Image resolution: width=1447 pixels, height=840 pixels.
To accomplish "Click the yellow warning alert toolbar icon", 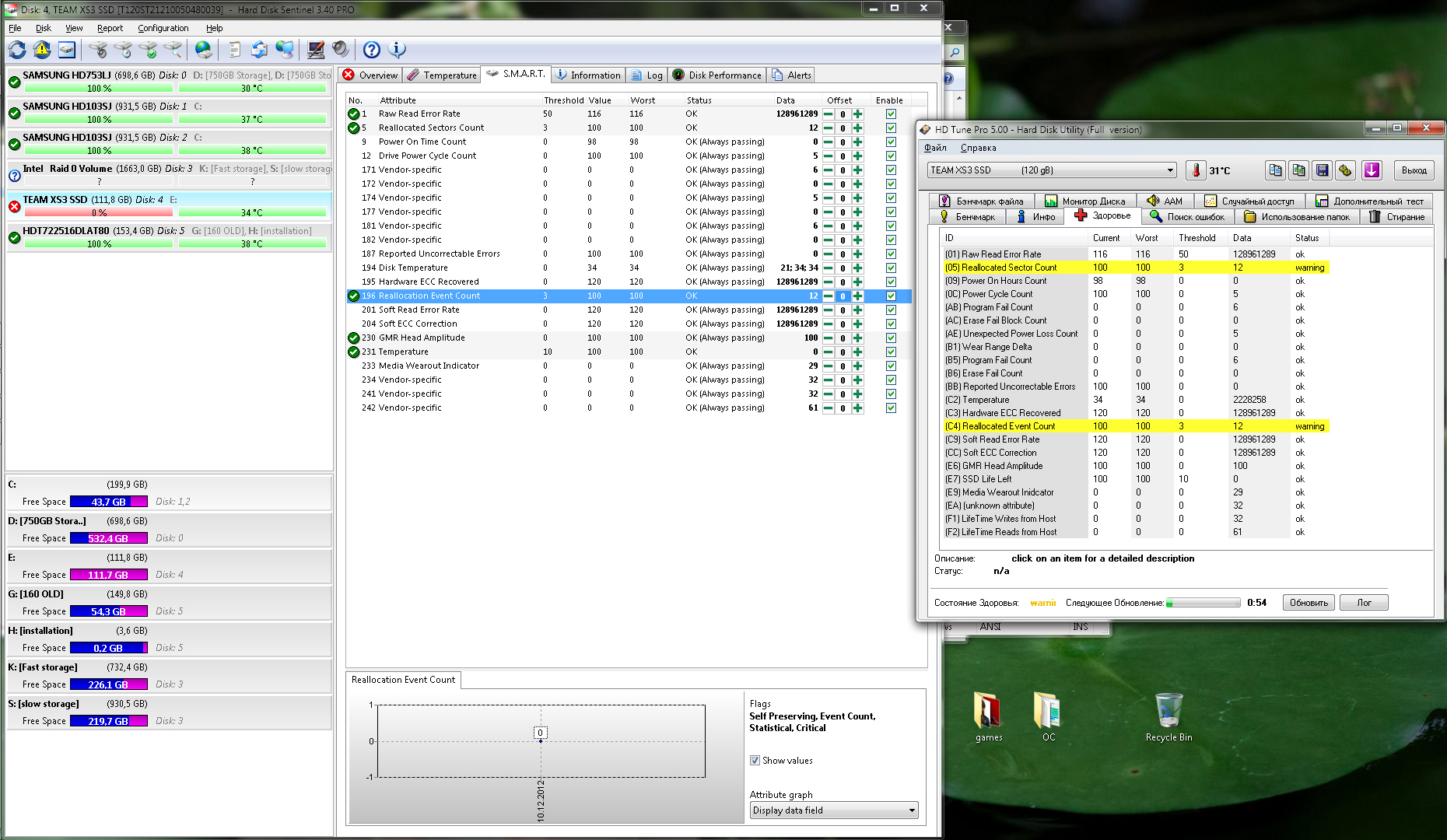I will click(42, 51).
